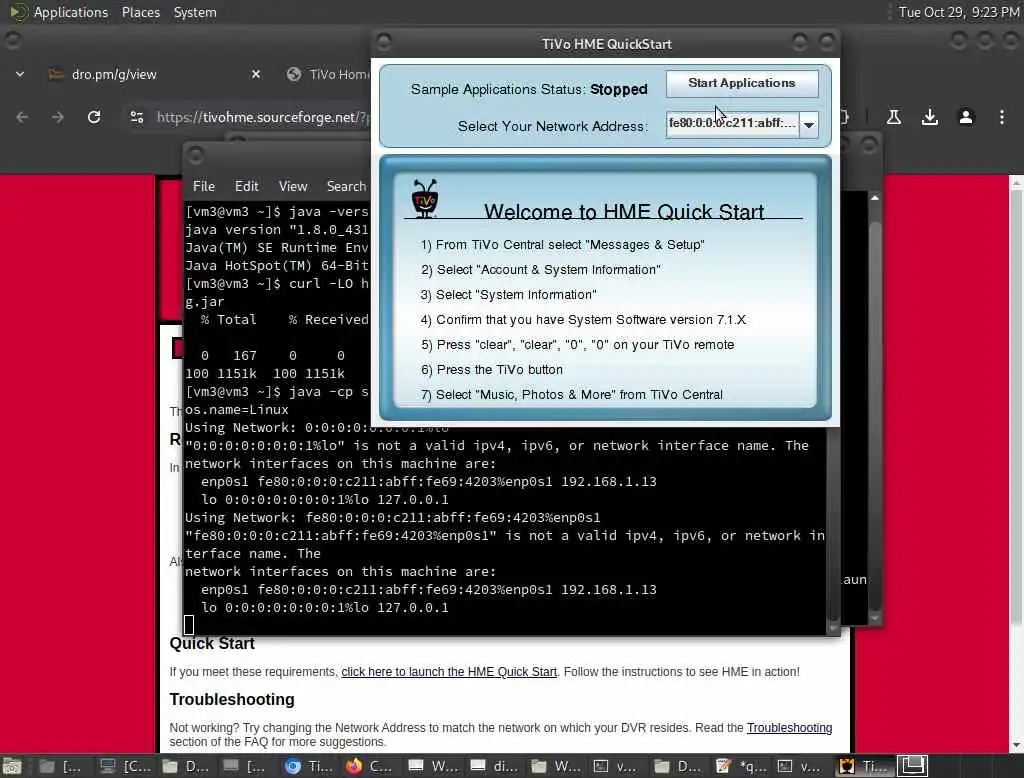
Task: Open the terminal Search menu
Action: pyautogui.click(x=346, y=186)
